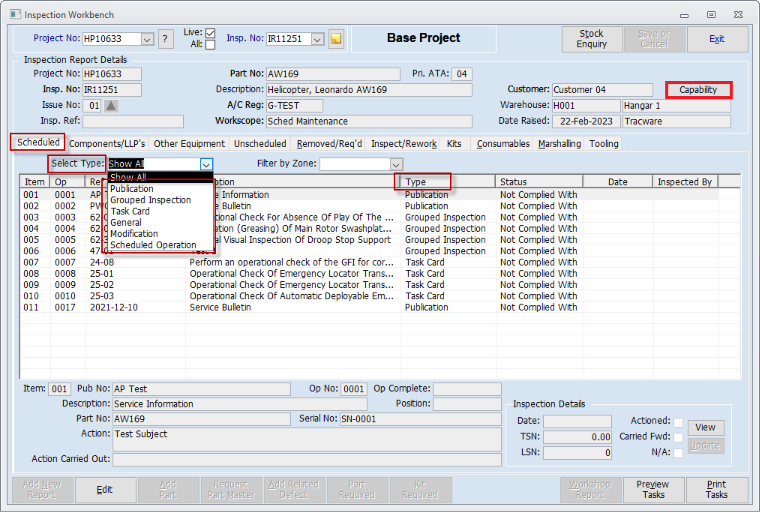Switch to the Components/LLP's tab
Image resolution: width=760 pixels, height=512 pixels.
[107, 144]
